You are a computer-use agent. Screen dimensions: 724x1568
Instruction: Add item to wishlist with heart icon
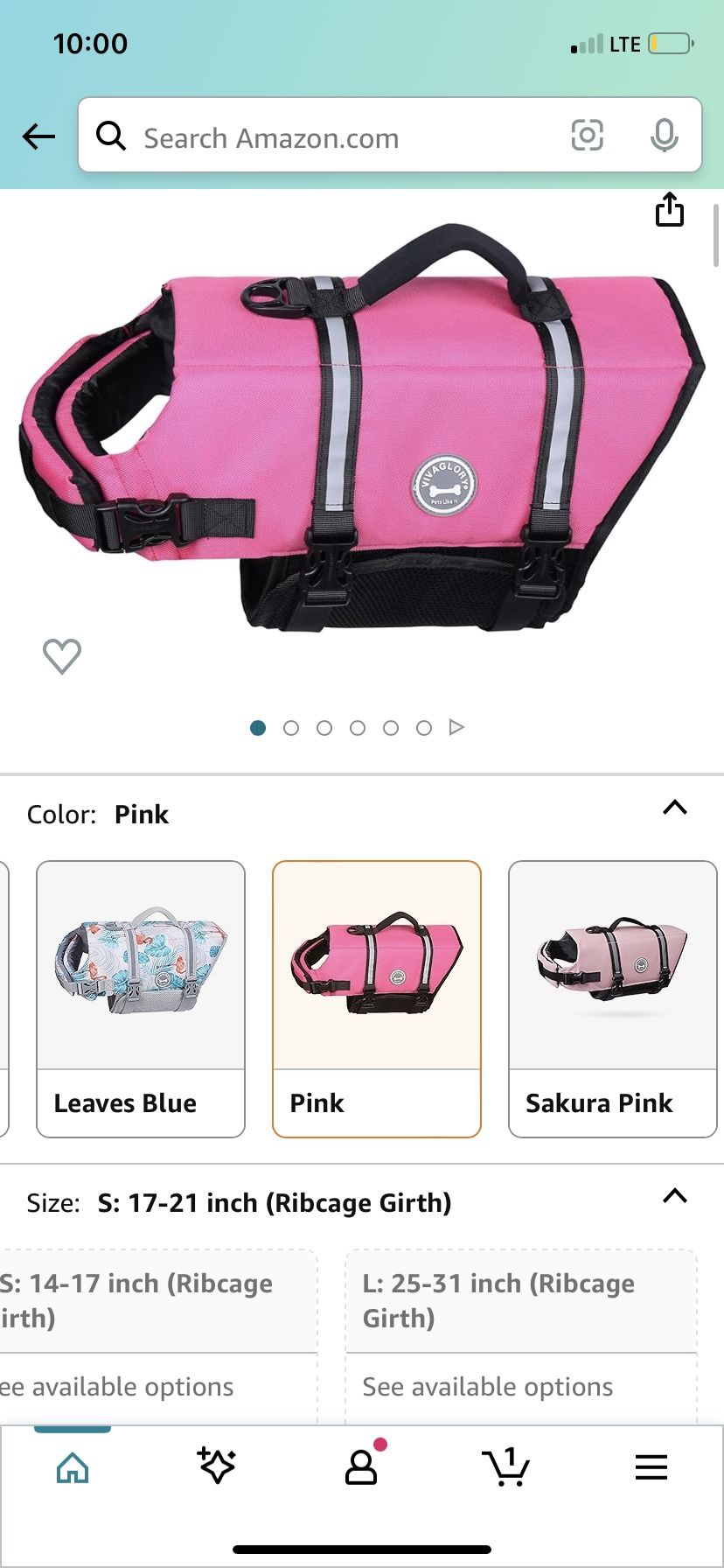(x=62, y=656)
